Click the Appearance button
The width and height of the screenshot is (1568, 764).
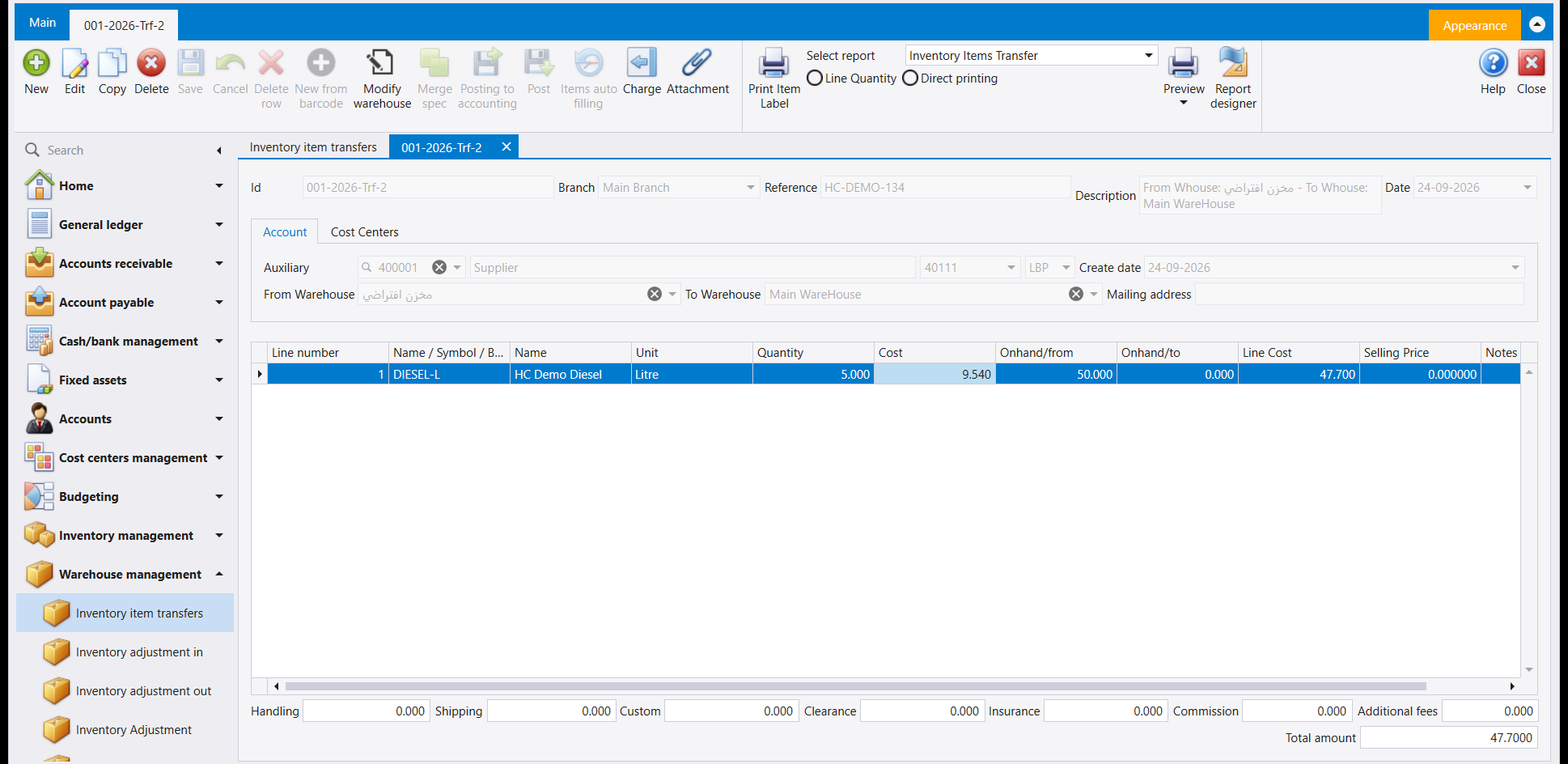tap(1474, 25)
